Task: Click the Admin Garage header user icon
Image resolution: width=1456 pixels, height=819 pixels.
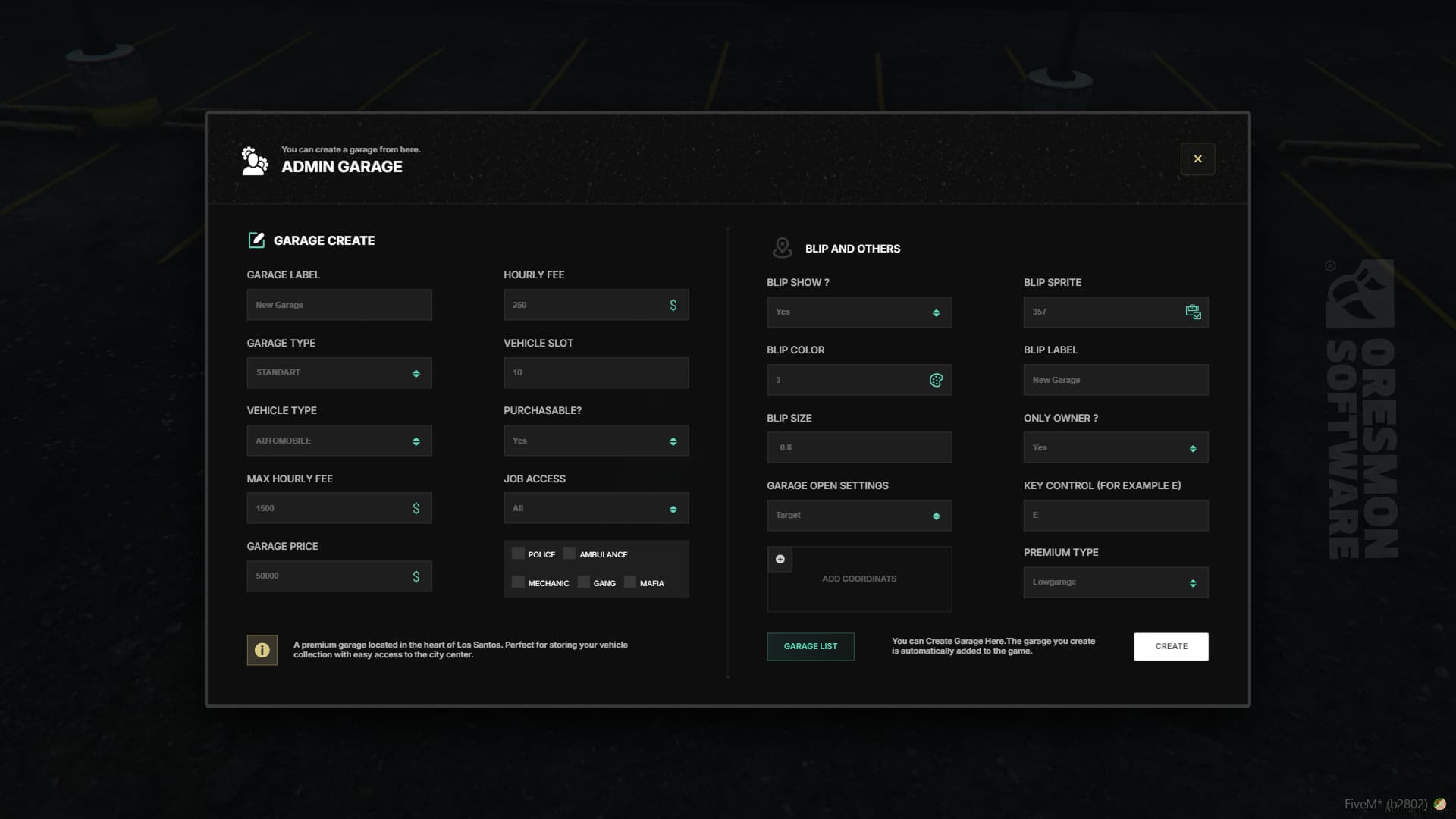Action: pyautogui.click(x=254, y=160)
